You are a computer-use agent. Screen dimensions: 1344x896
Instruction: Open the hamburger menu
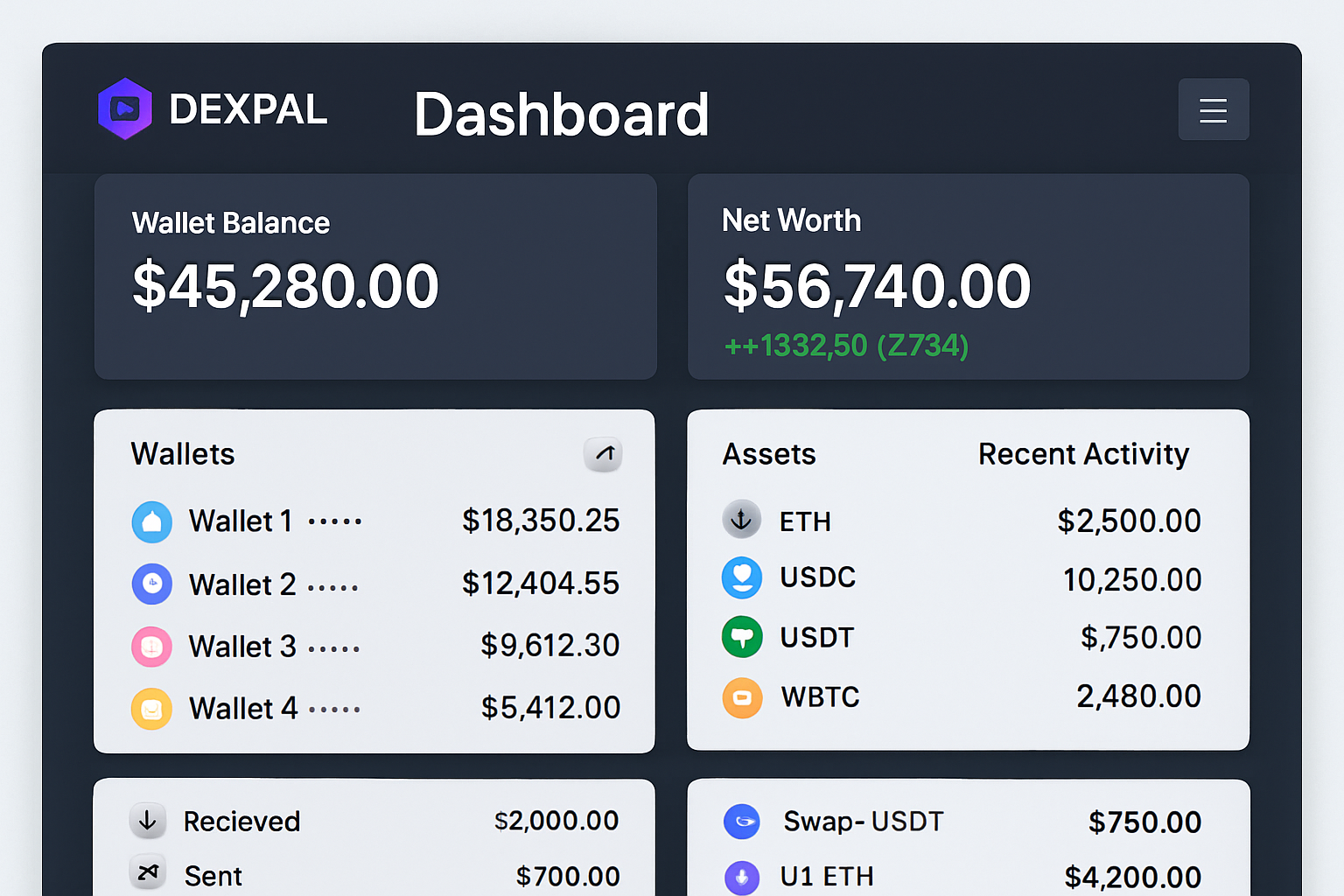(1214, 109)
